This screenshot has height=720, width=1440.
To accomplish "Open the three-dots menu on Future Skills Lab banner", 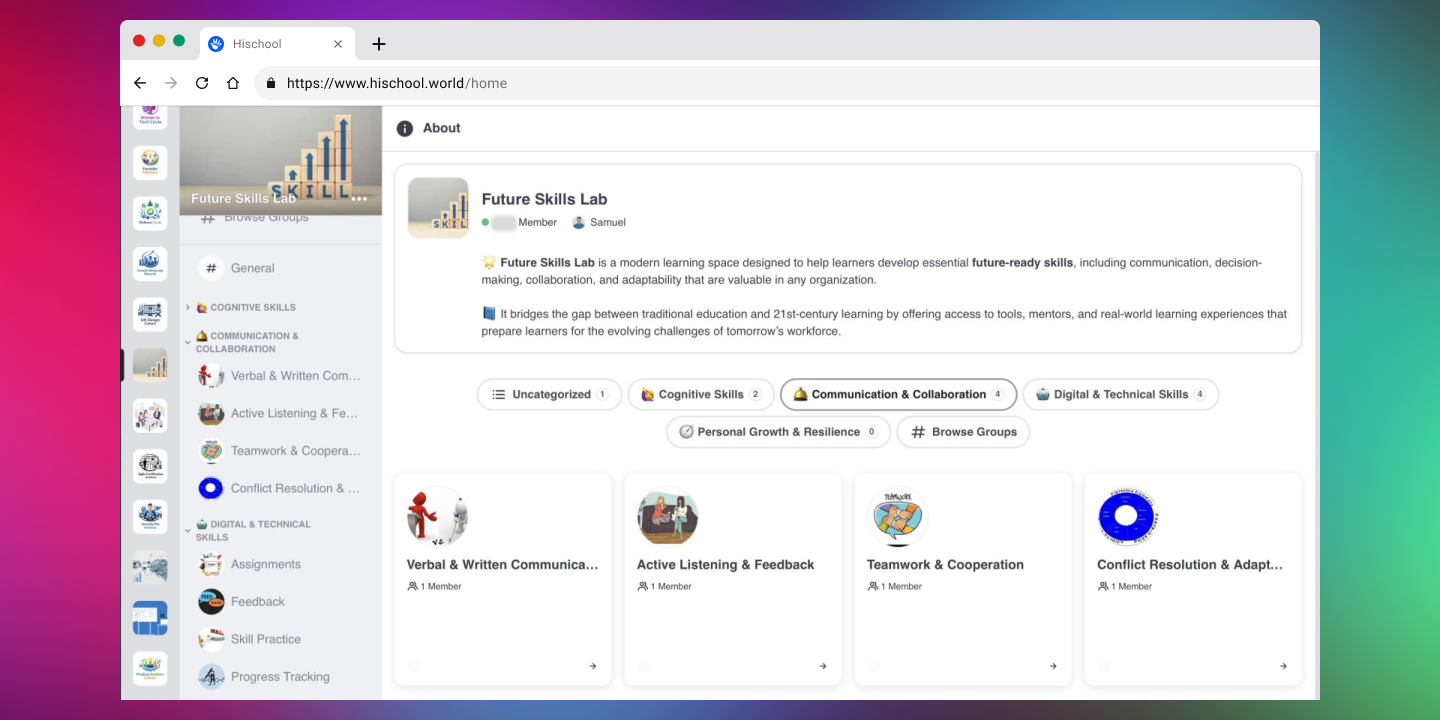I will pyautogui.click(x=359, y=199).
